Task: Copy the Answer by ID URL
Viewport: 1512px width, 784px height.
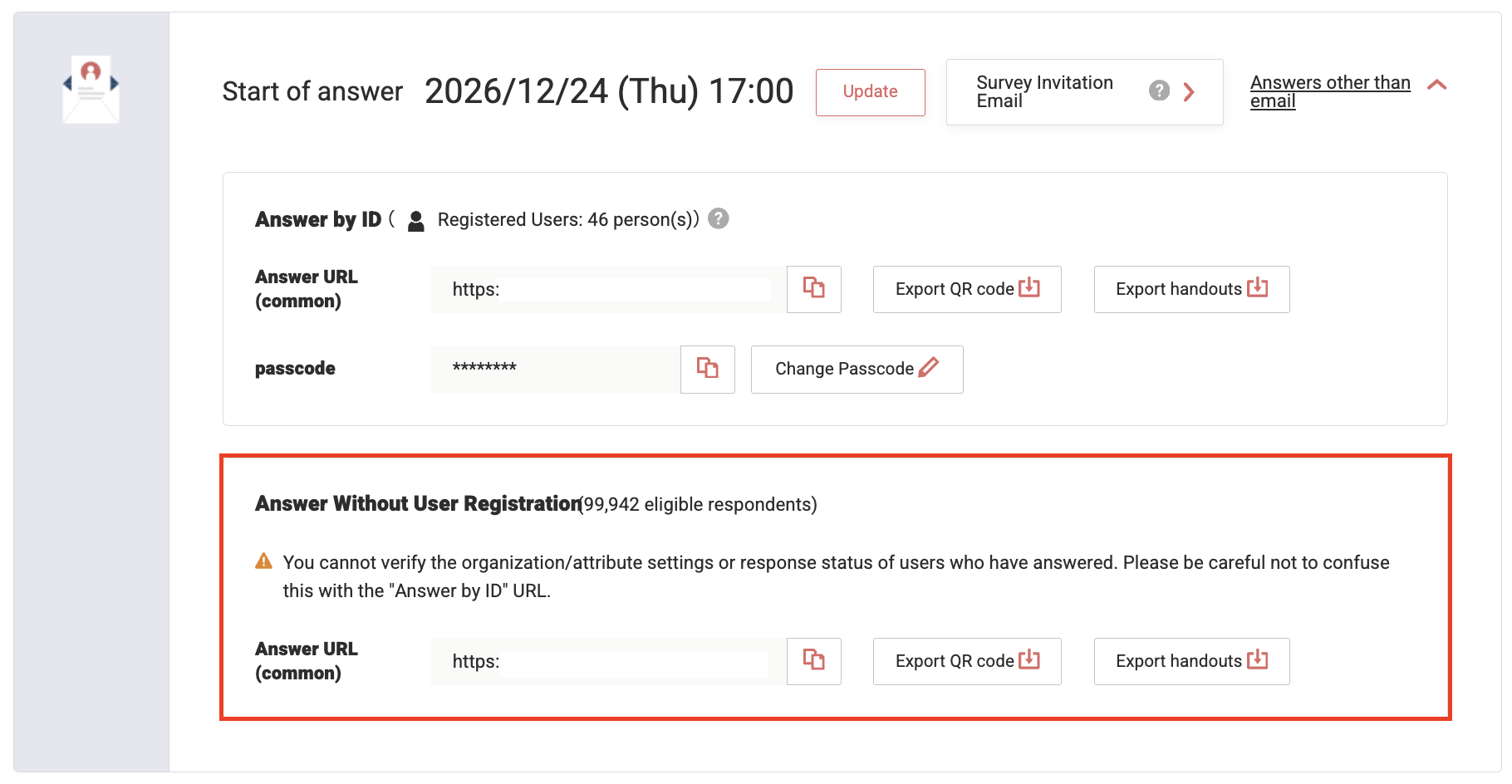Action: (813, 289)
